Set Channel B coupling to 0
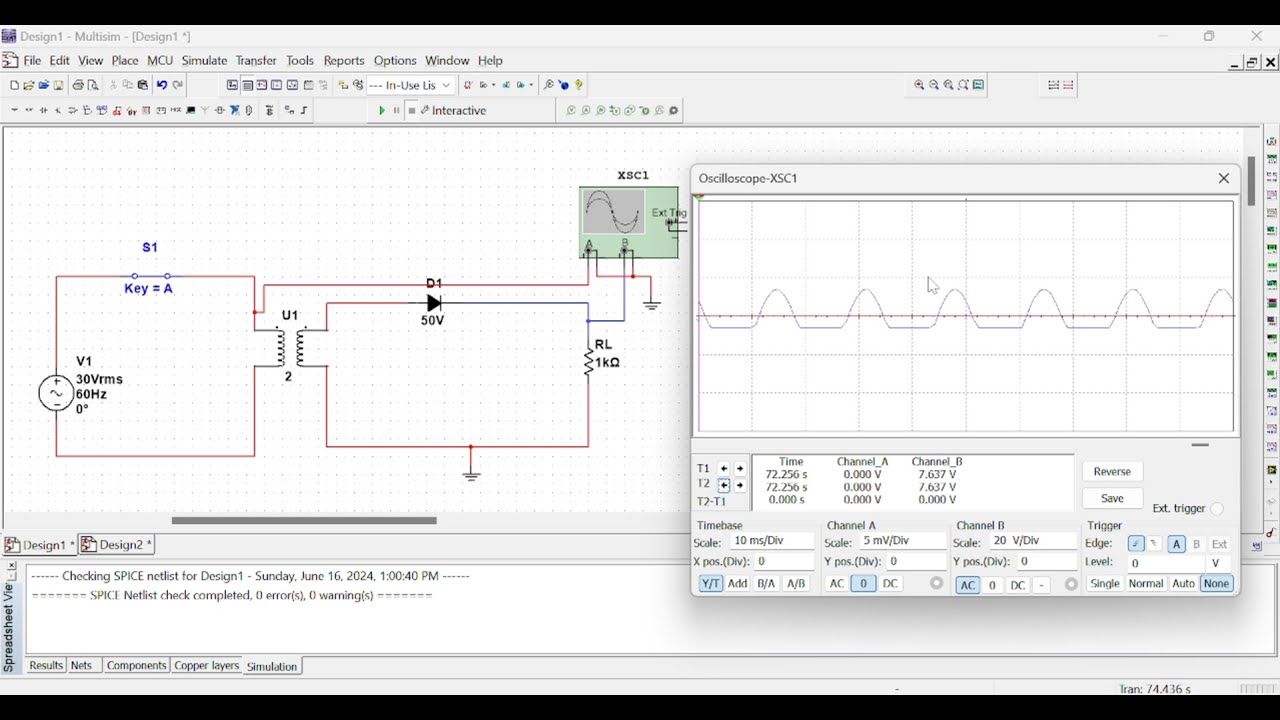The width and height of the screenshot is (1280, 720). tap(992, 585)
